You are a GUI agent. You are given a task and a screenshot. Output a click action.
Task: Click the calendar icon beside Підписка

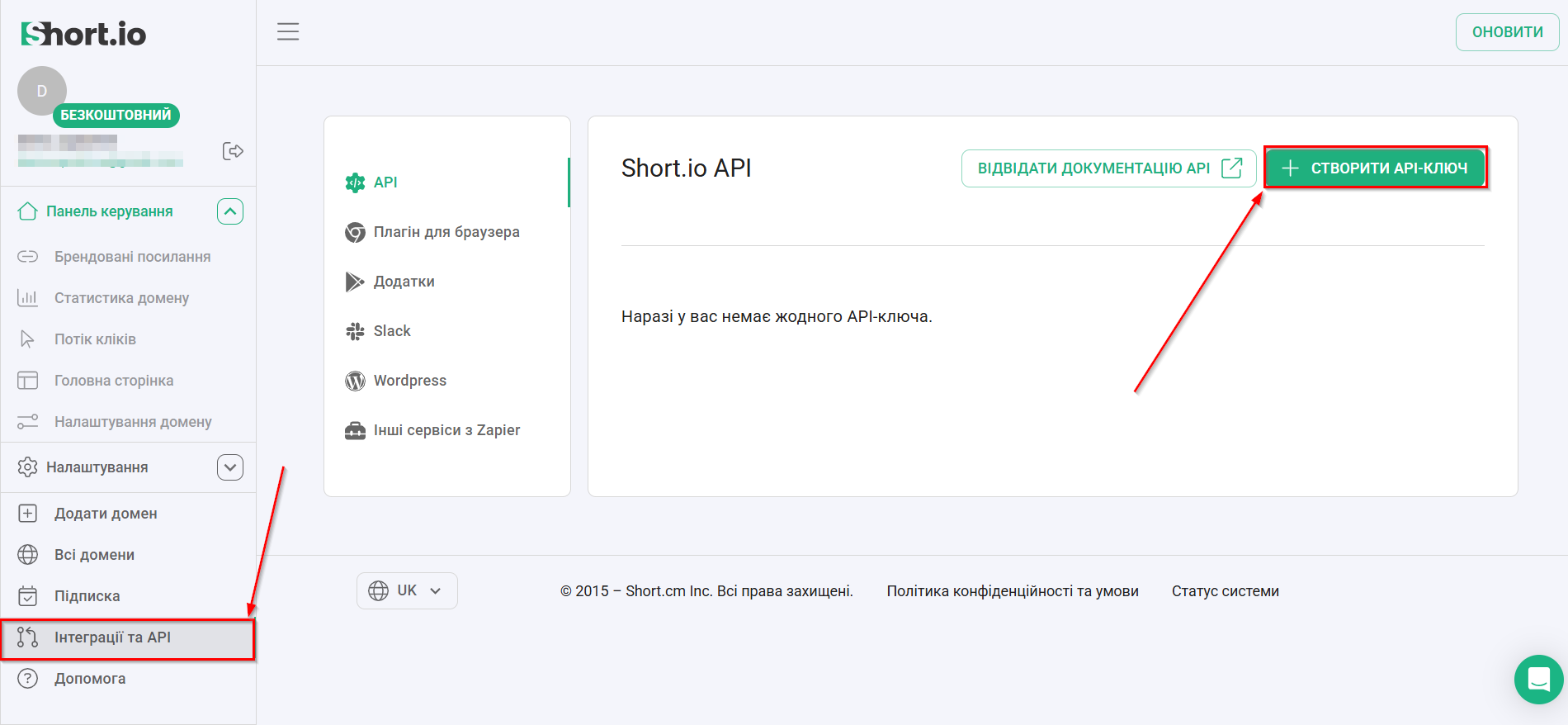(x=28, y=596)
